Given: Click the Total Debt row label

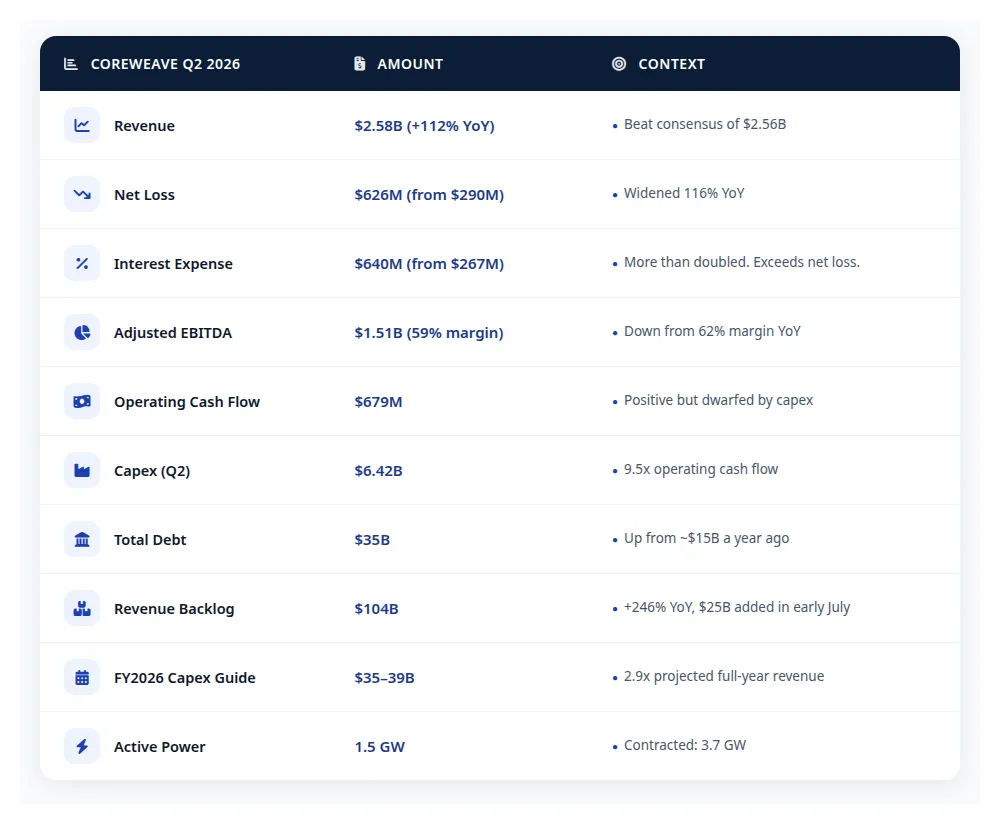Looking at the screenshot, I should (150, 540).
